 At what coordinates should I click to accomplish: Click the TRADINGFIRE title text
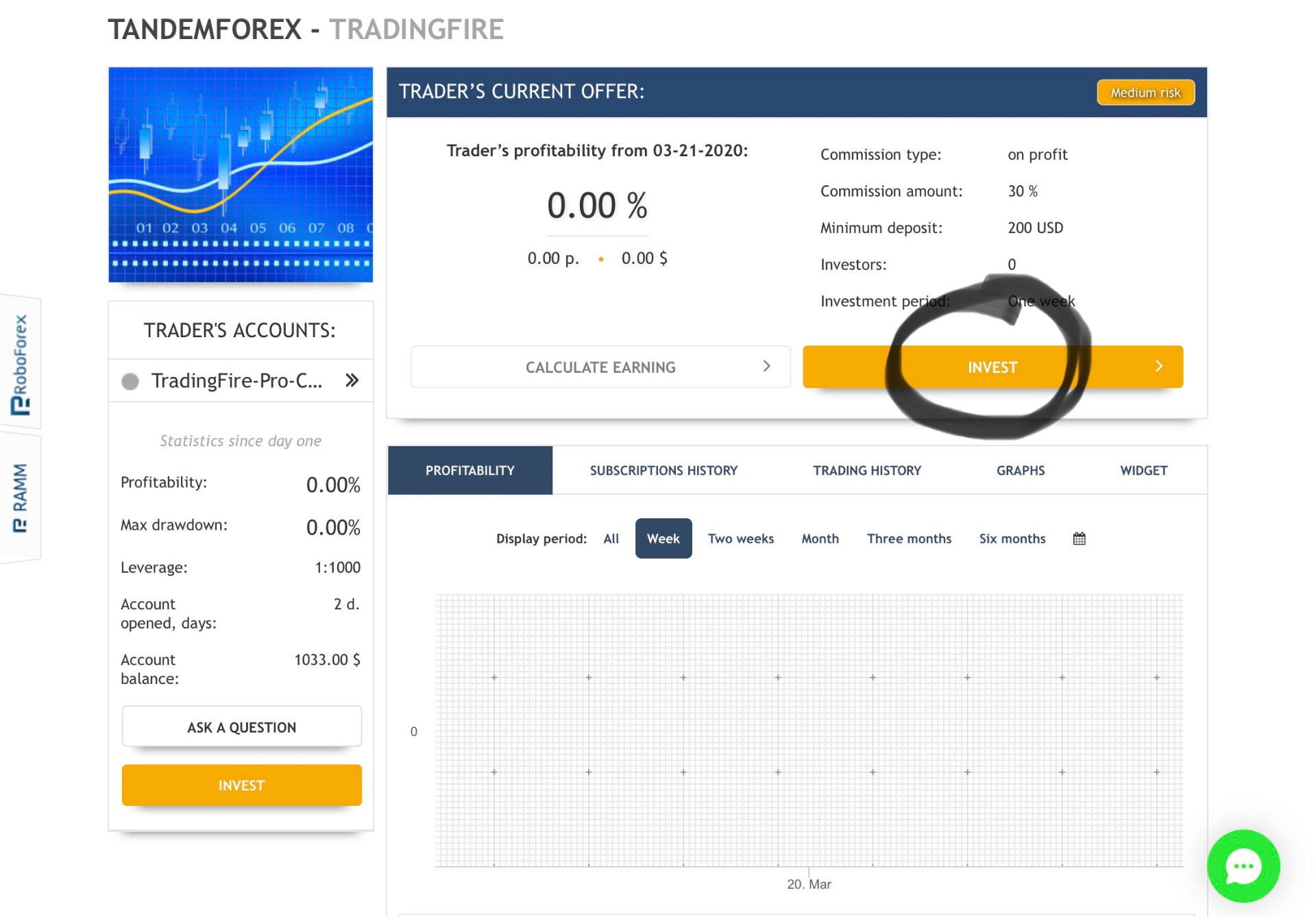coord(416,29)
